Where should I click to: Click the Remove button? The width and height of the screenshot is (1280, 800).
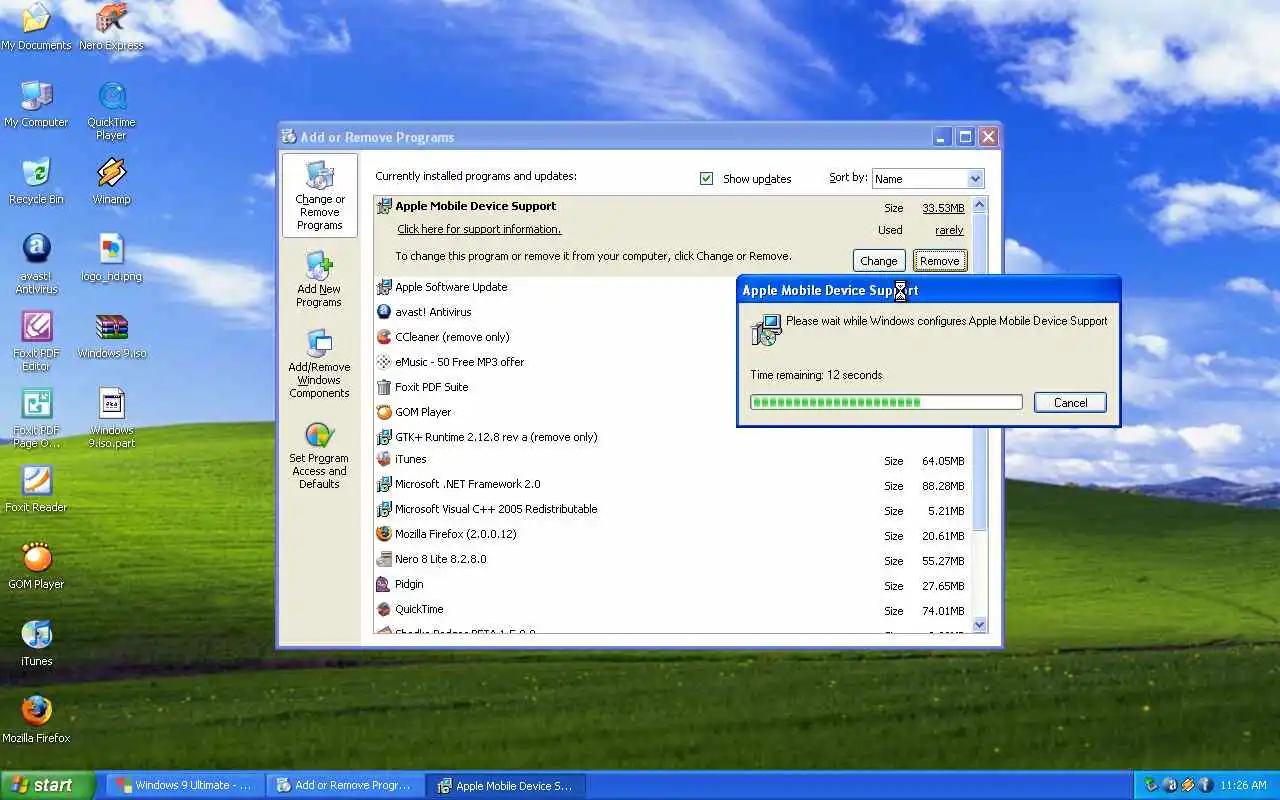939,261
